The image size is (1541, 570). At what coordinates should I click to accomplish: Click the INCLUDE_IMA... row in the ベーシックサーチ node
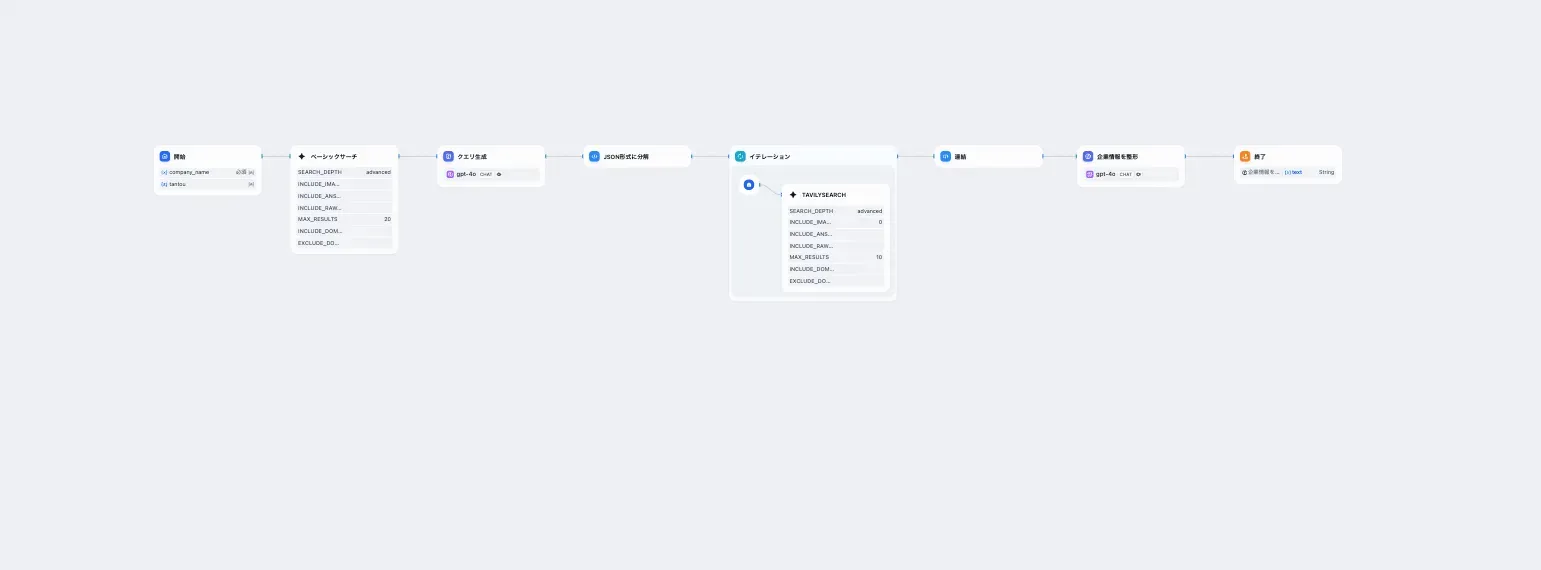click(x=344, y=184)
